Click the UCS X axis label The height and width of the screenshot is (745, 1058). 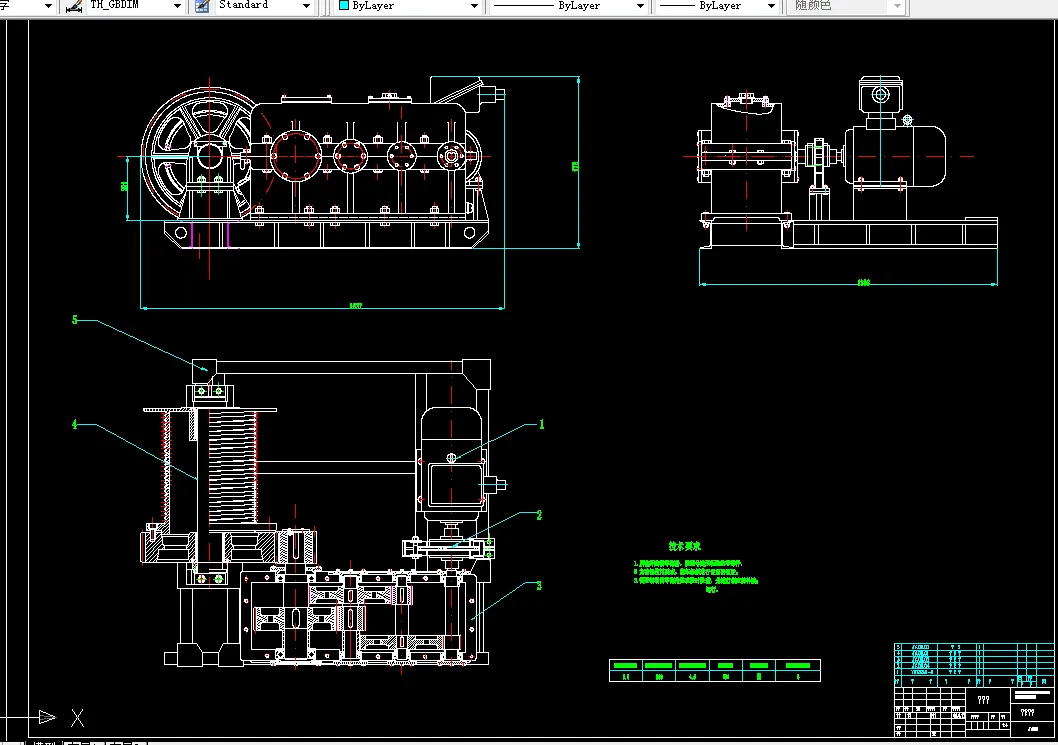click(78, 718)
